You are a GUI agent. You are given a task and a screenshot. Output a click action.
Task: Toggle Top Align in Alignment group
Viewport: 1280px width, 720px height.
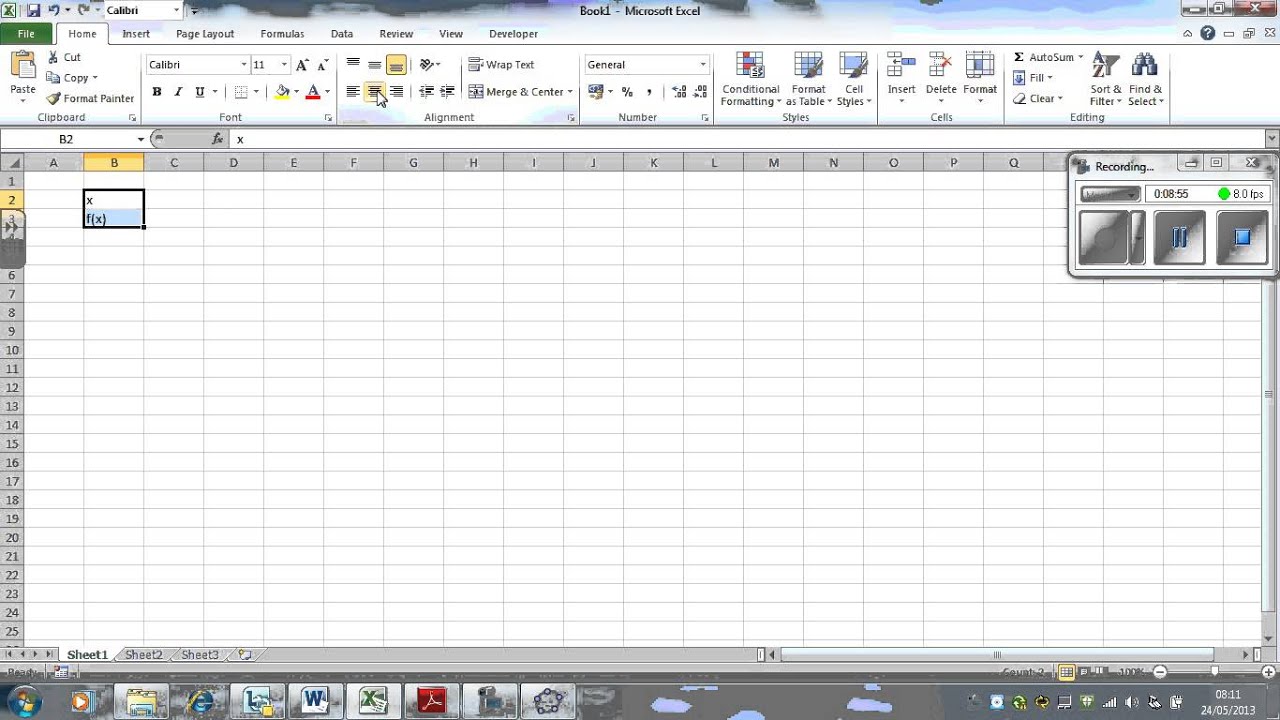click(x=353, y=65)
